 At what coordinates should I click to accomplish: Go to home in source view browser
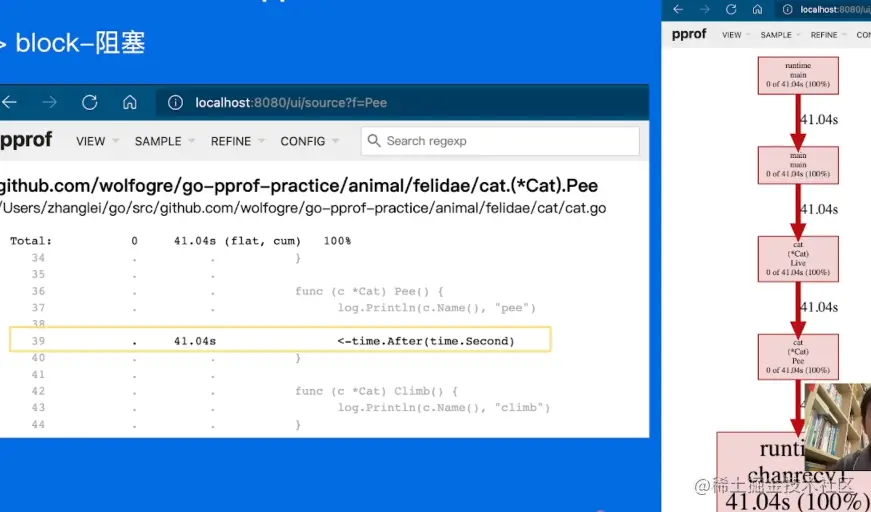(130, 102)
